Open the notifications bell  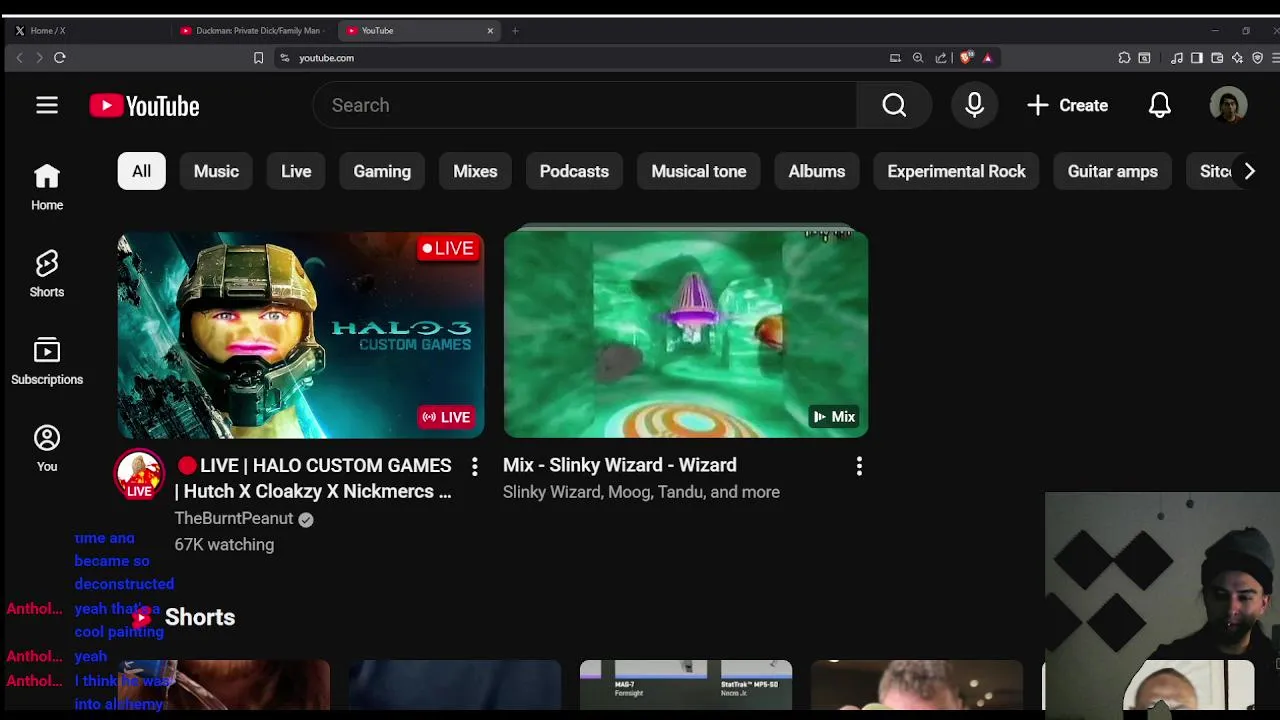pos(1159,105)
